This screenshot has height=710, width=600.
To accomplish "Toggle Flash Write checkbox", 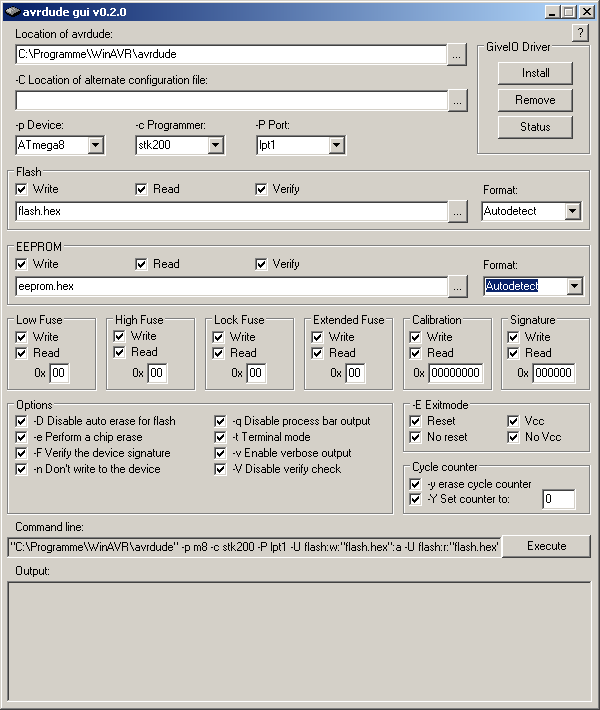I will click(x=21, y=189).
